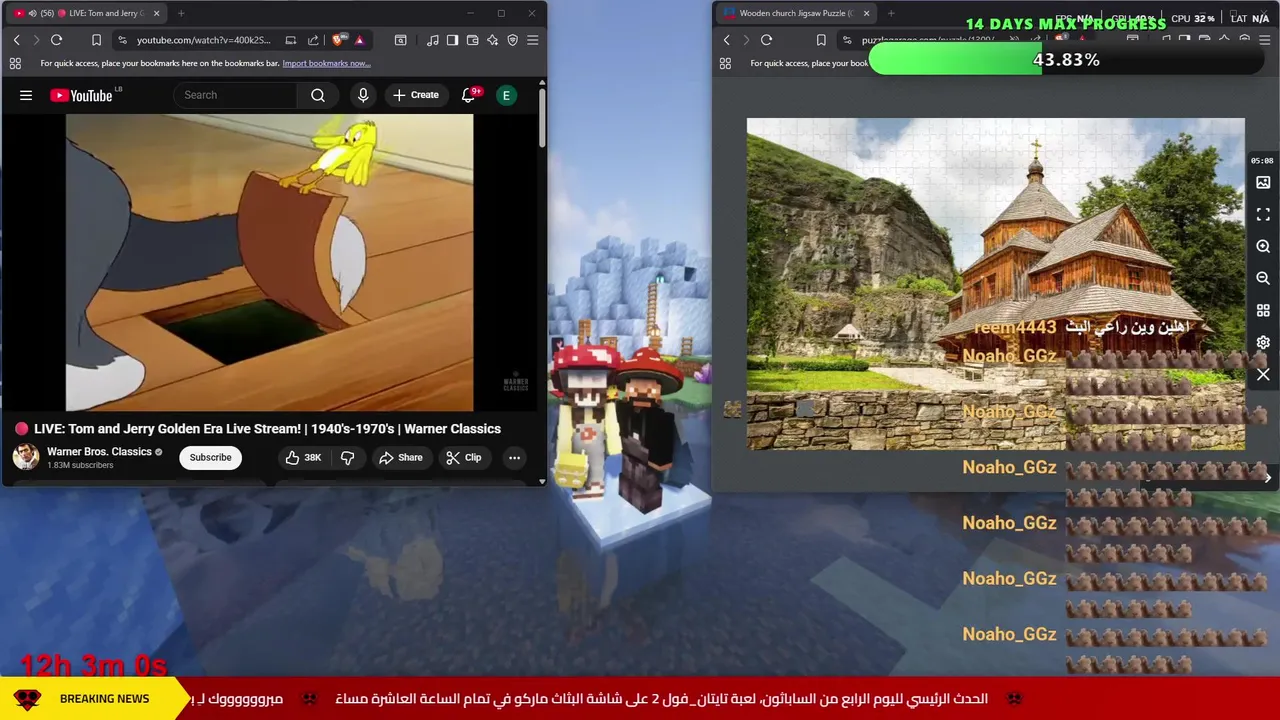Open the VPN shield icon in YouTube window
The height and width of the screenshot is (720, 1280).
(512, 40)
